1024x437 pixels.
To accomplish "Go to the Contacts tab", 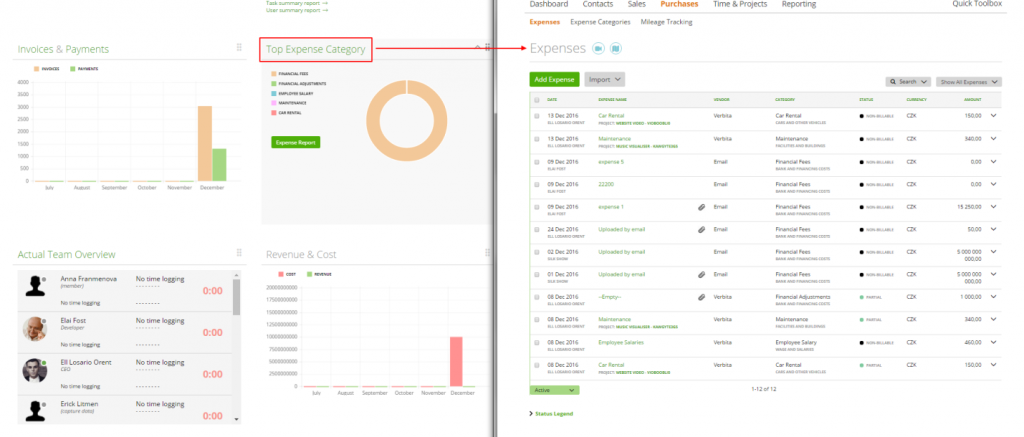I will click(598, 4).
